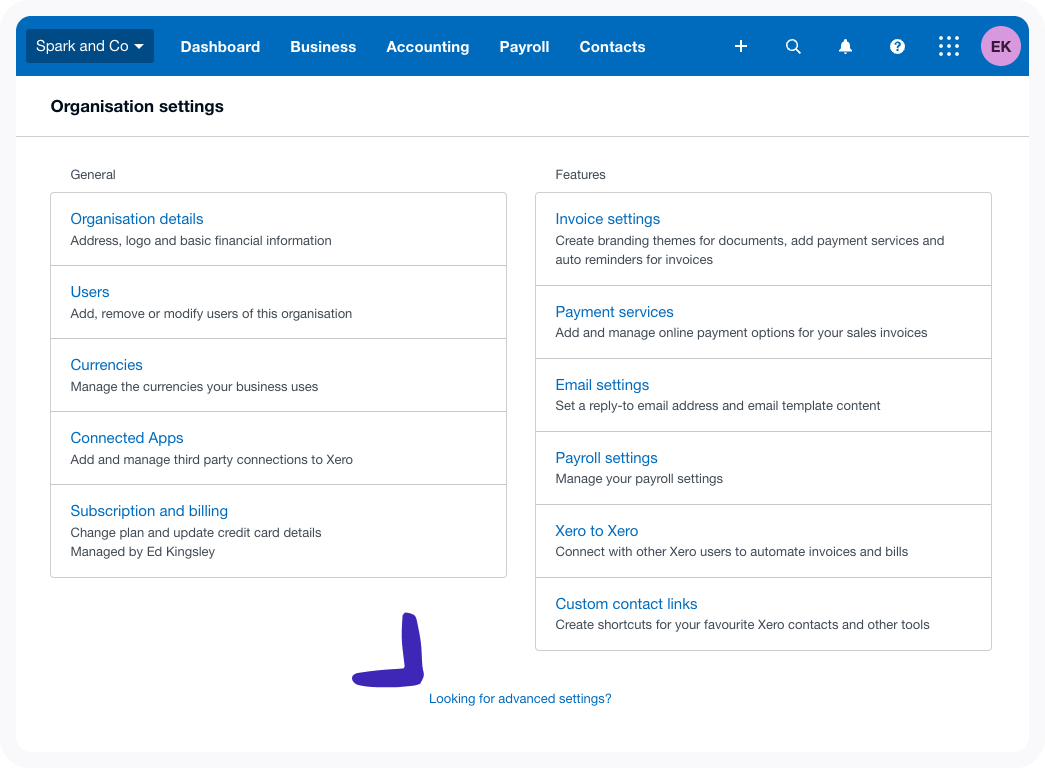Image resolution: width=1045 pixels, height=768 pixels.
Task: Go to Subscription and billing
Action: [x=149, y=511]
